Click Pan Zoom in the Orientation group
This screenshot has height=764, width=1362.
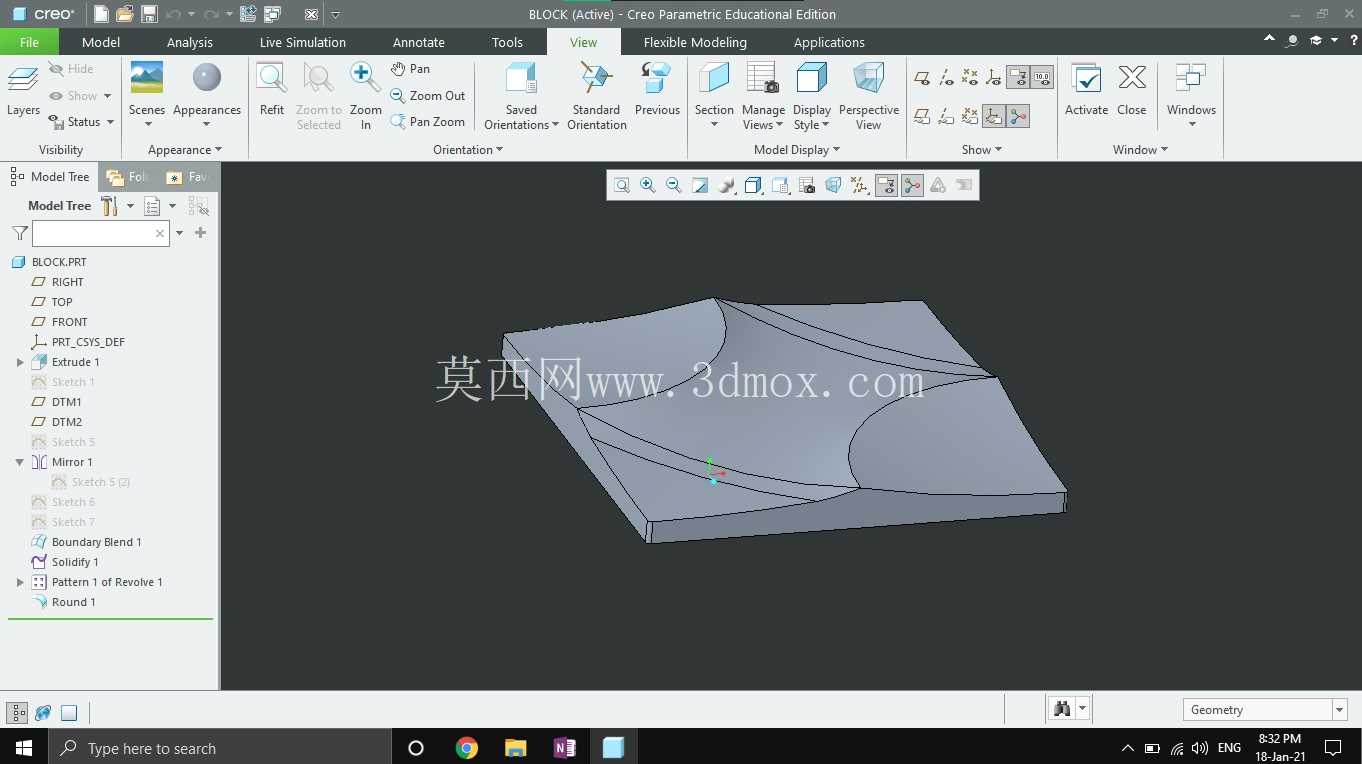click(428, 122)
